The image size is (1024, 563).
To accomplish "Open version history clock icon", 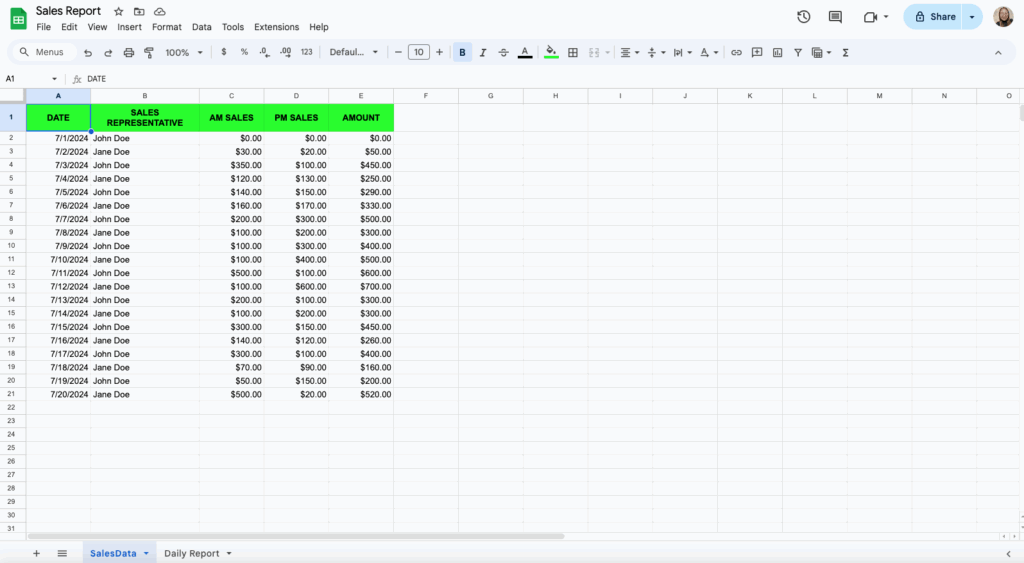I will click(x=803, y=17).
